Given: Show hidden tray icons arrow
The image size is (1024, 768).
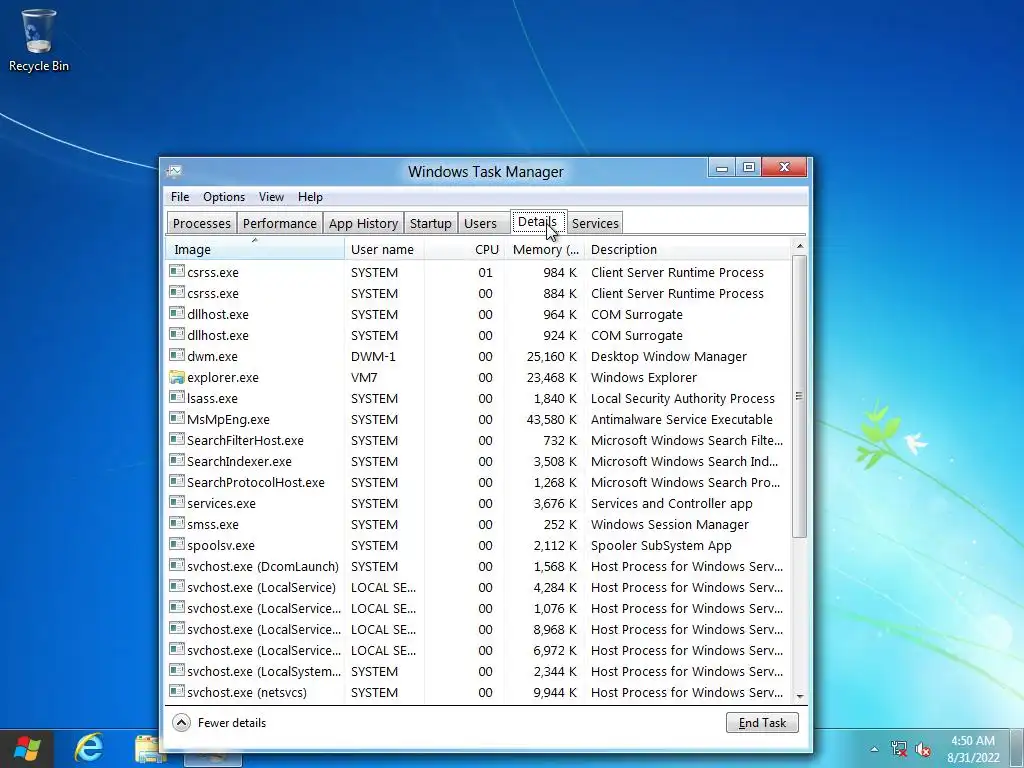Looking at the screenshot, I should (x=874, y=749).
